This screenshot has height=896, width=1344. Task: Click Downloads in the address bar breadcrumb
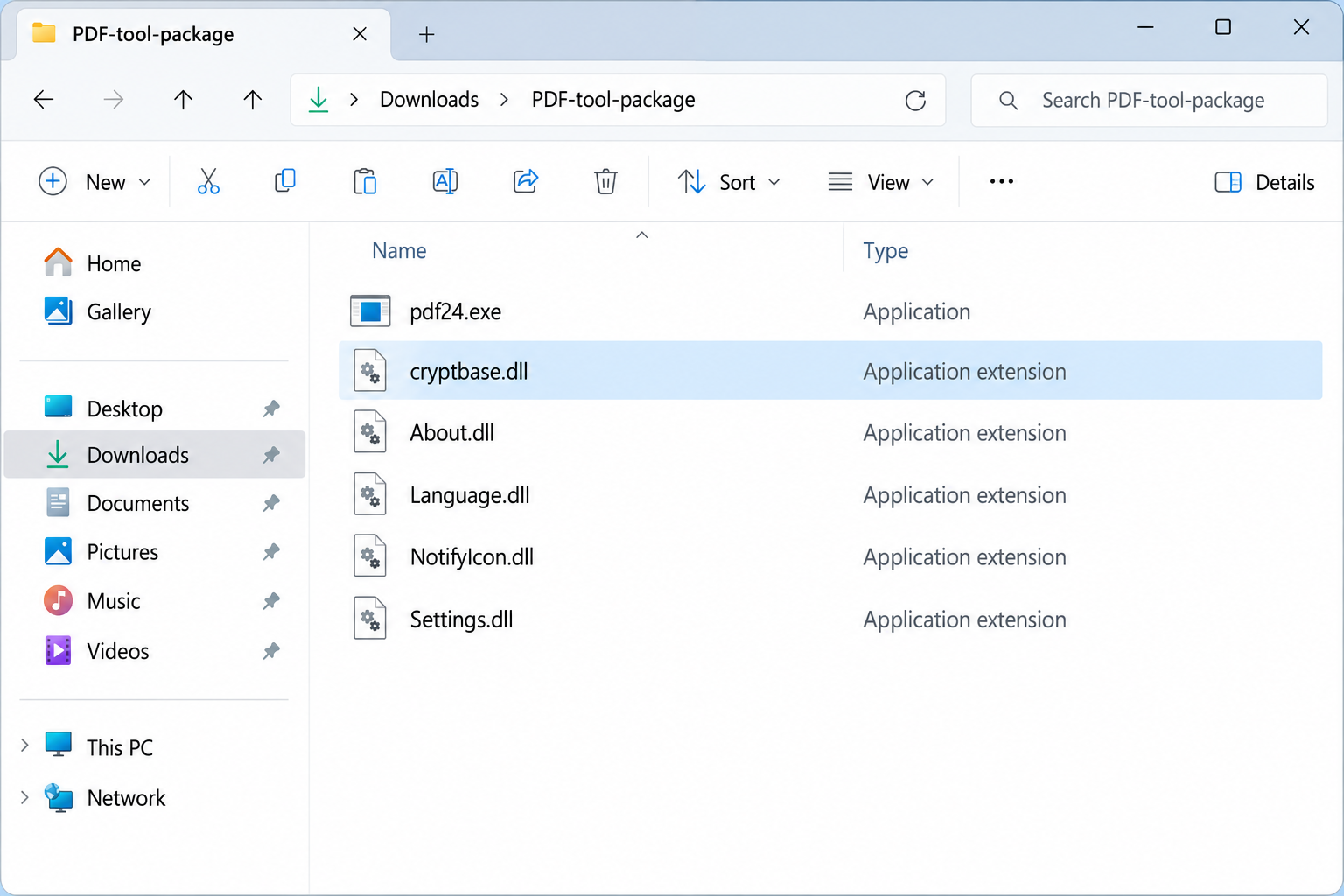click(x=429, y=100)
